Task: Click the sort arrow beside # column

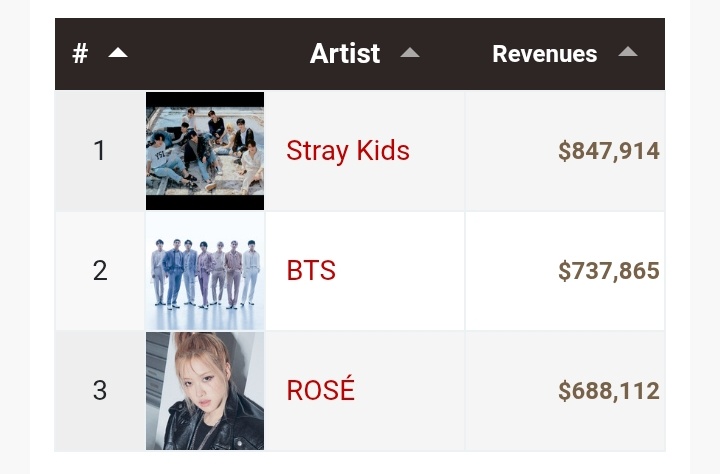Action: [x=118, y=53]
